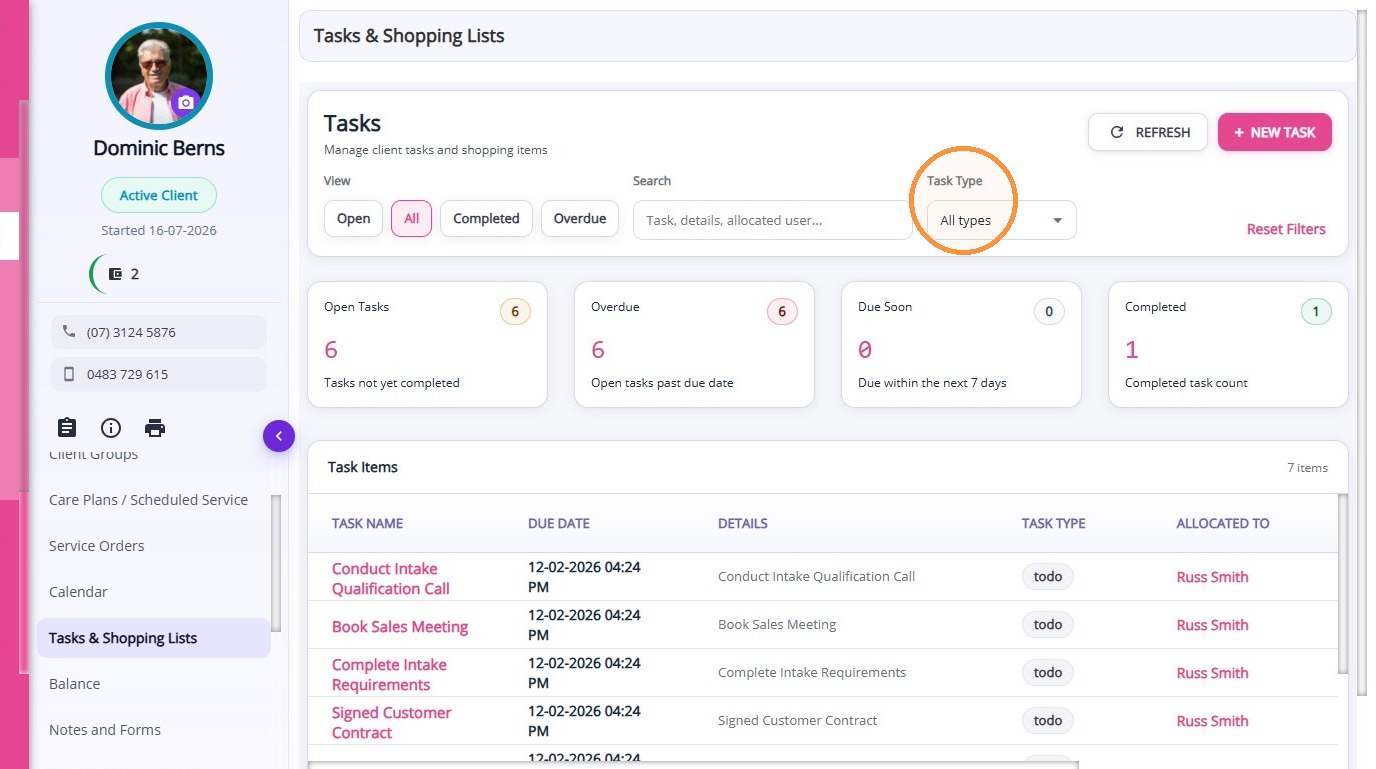Image resolution: width=1376 pixels, height=769 pixels.
Task: Open Calendar in the sidebar menu
Action: 78,592
